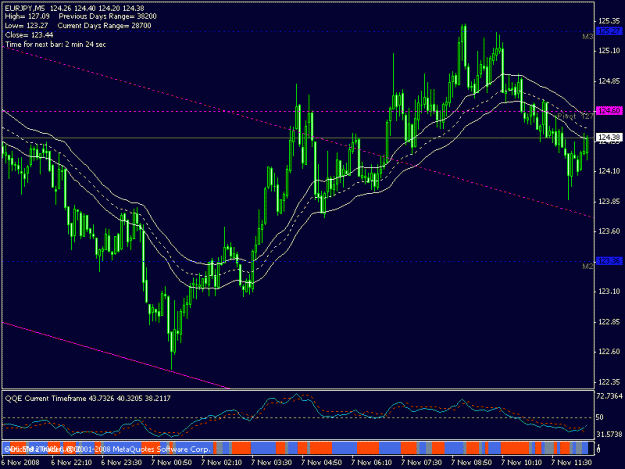Image resolution: width=625 pixels, height=469 pixels.
Task: Click the '7 Nov 10:10' time axis label
Action: click(x=521, y=463)
